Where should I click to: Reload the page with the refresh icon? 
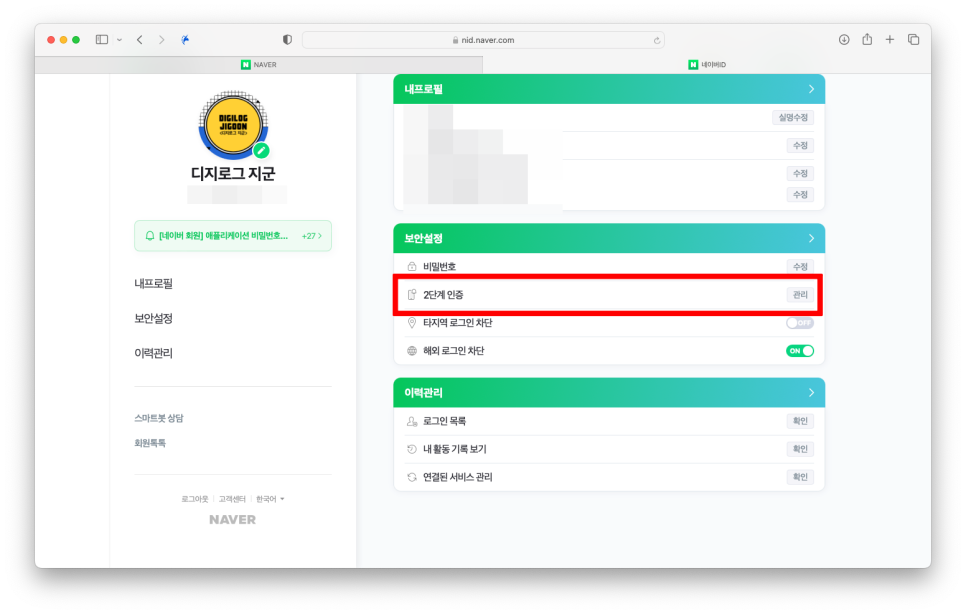coord(657,40)
